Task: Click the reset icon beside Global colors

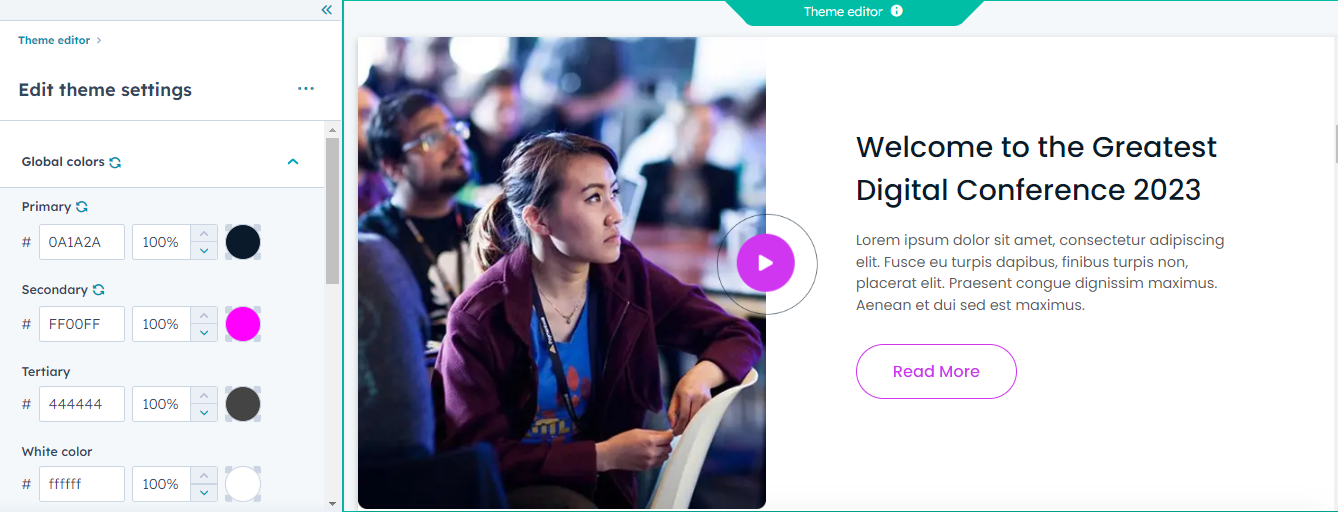Action: [115, 162]
